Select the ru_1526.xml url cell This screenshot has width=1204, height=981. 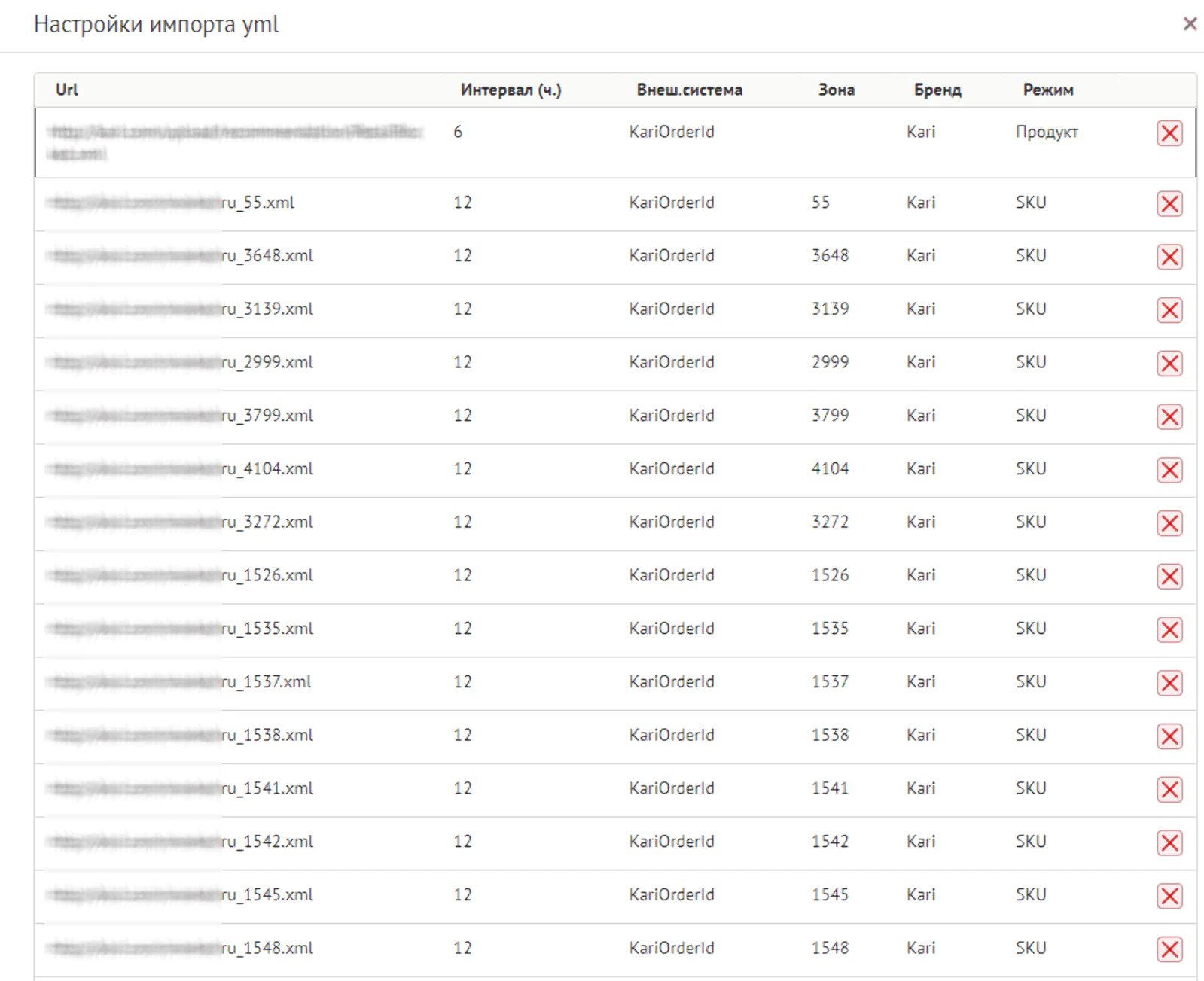click(x=181, y=575)
